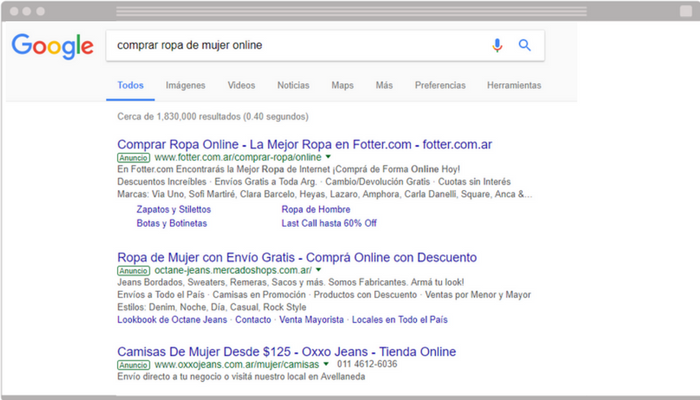Expand arrow next to octane-jeans URL

click(318, 270)
